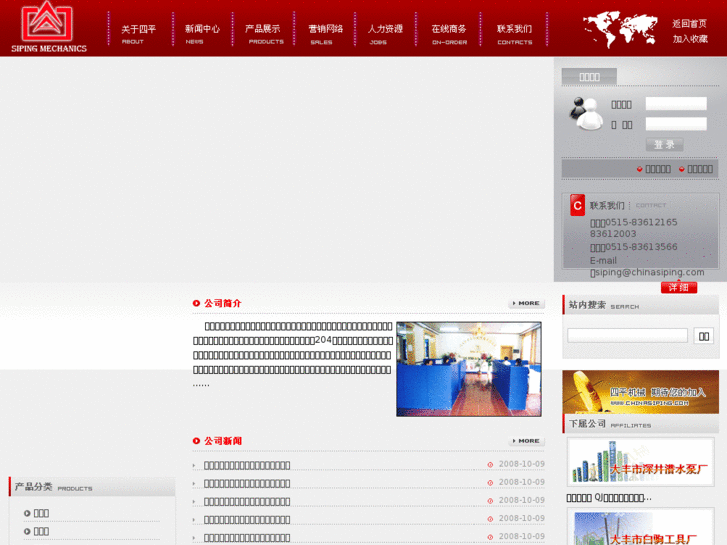Open the office interior photo
The height and width of the screenshot is (545, 727).
coord(469,369)
